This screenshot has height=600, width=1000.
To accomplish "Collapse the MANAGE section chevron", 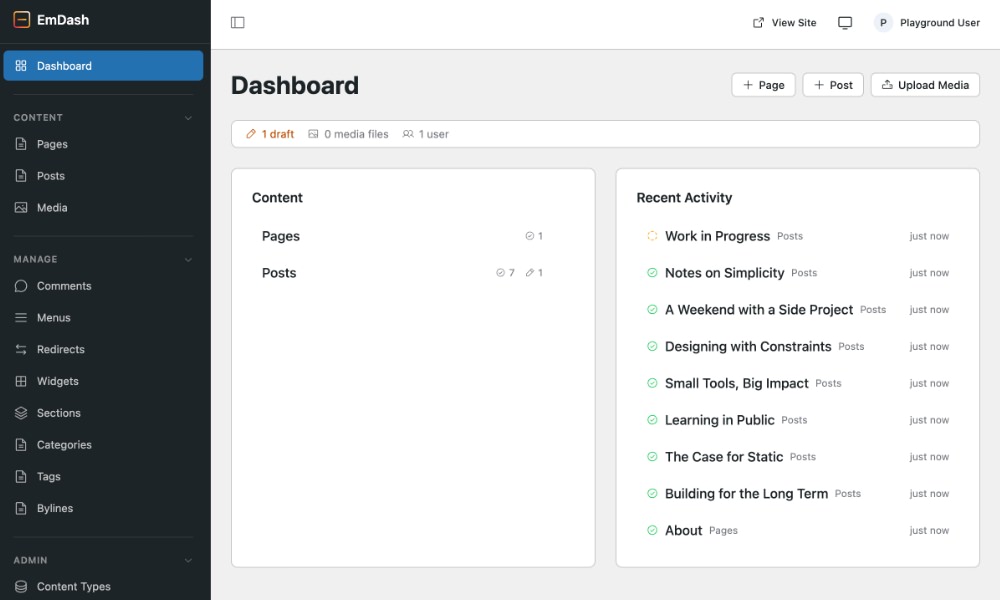I will (188, 259).
